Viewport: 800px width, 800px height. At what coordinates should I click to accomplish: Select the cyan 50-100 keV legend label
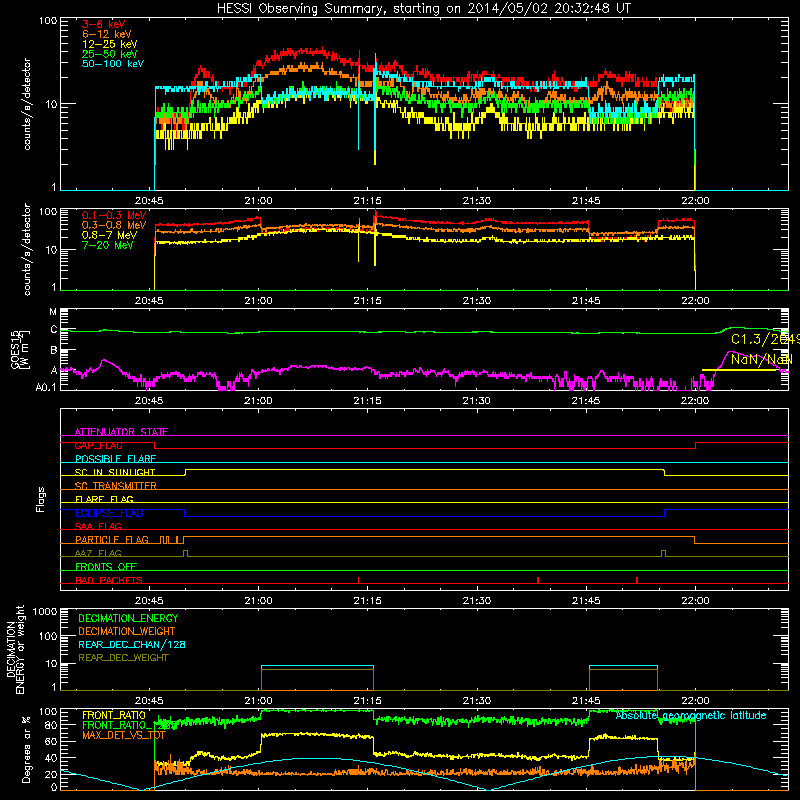point(113,63)
